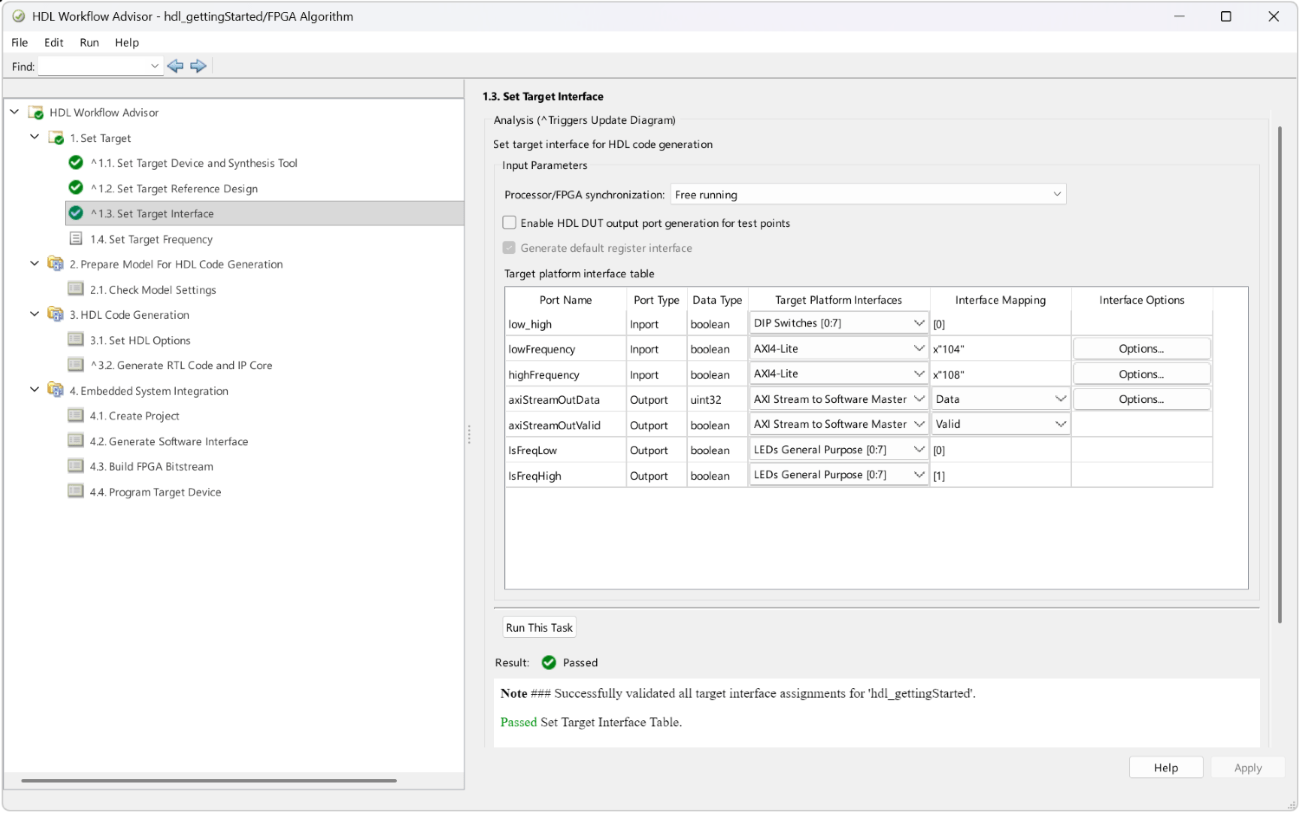Open the Interface Mapping dropdown showing Data
This screenshot has height=813, width=1300.
(1000, 399)
